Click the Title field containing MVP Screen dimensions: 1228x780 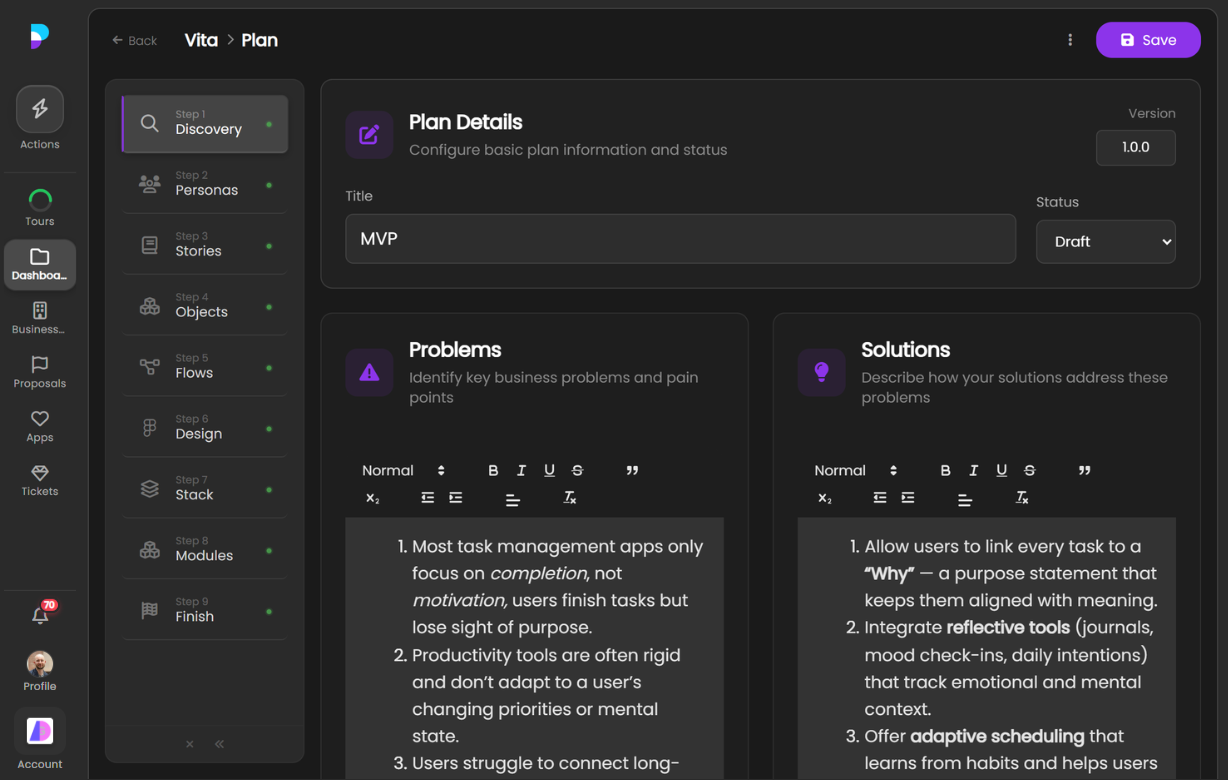[680, 239]
